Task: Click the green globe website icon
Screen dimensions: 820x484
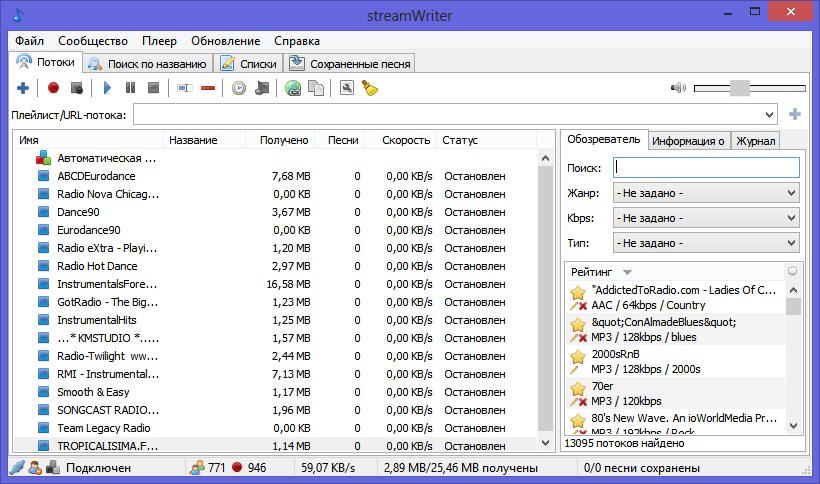Action: click(x=293, y=88)
